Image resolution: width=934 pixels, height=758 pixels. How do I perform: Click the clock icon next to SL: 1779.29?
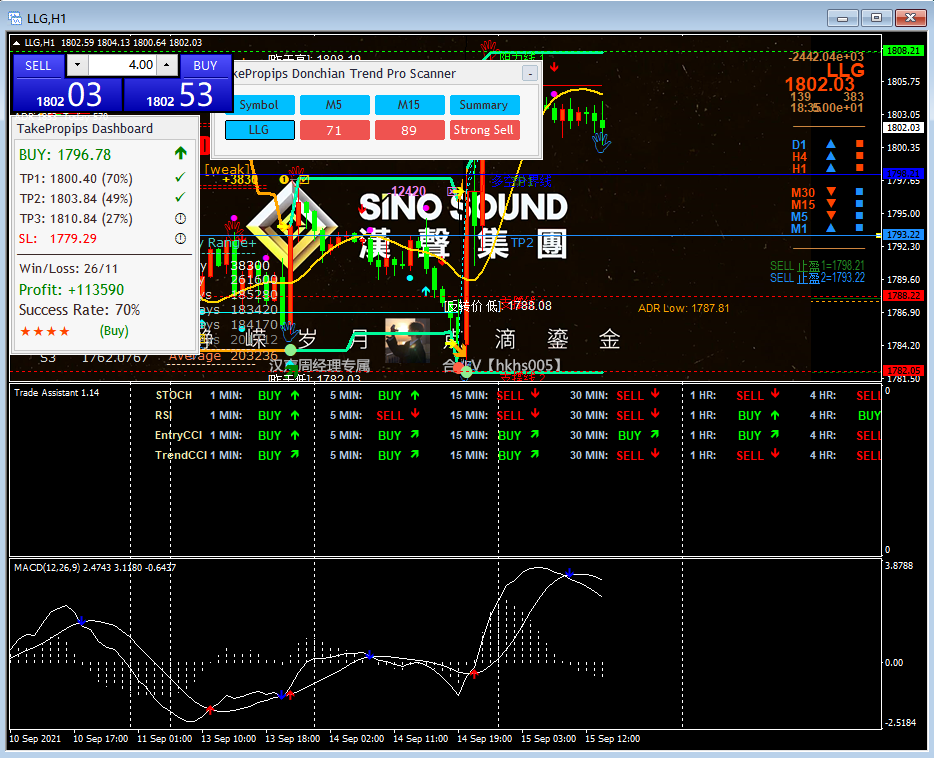(x=180, y=239)
